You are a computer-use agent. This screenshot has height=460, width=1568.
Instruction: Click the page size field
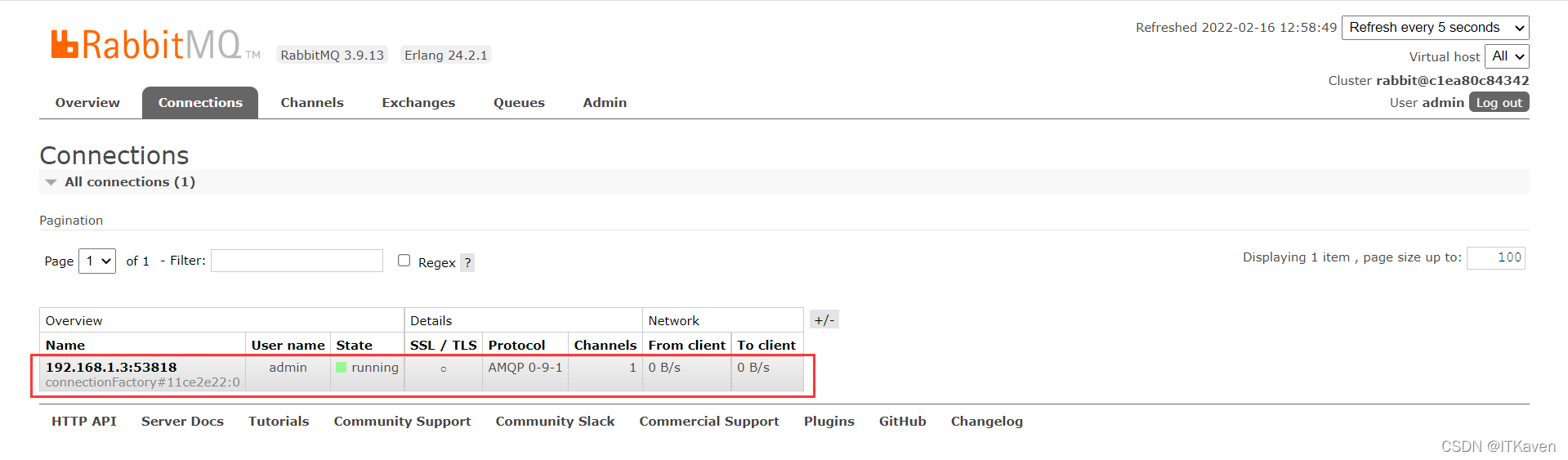click(x=1495, y=257)
